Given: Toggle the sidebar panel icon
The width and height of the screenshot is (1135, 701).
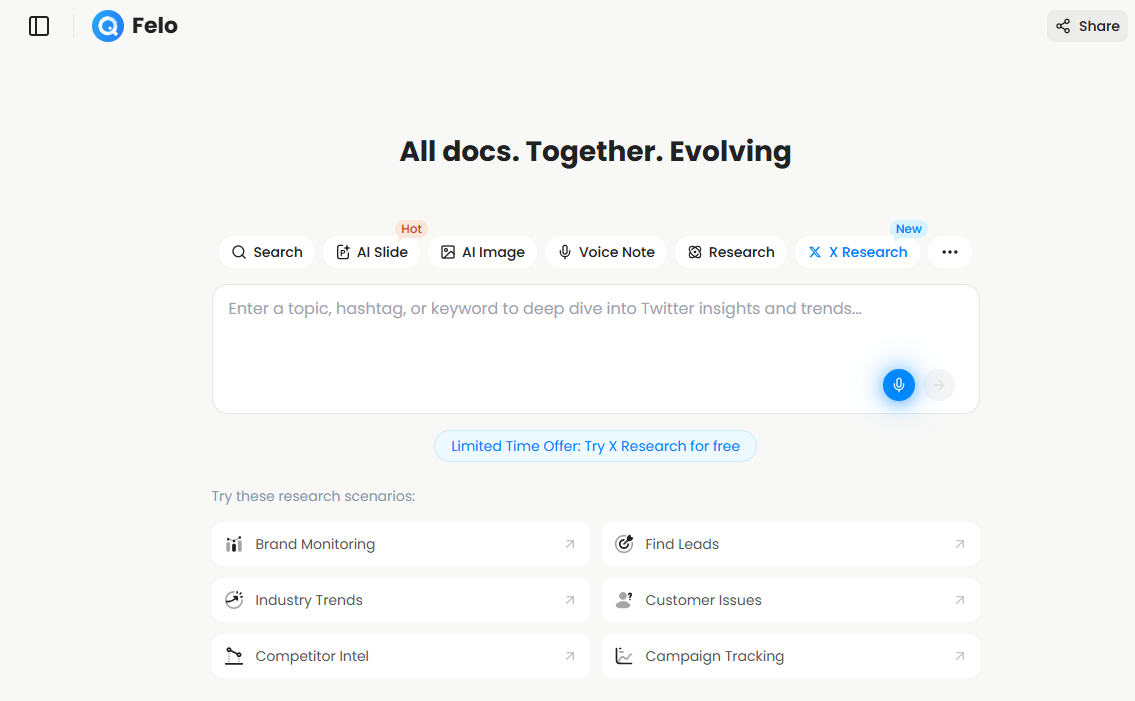Looking at the screenshot, I should (39, 26).
